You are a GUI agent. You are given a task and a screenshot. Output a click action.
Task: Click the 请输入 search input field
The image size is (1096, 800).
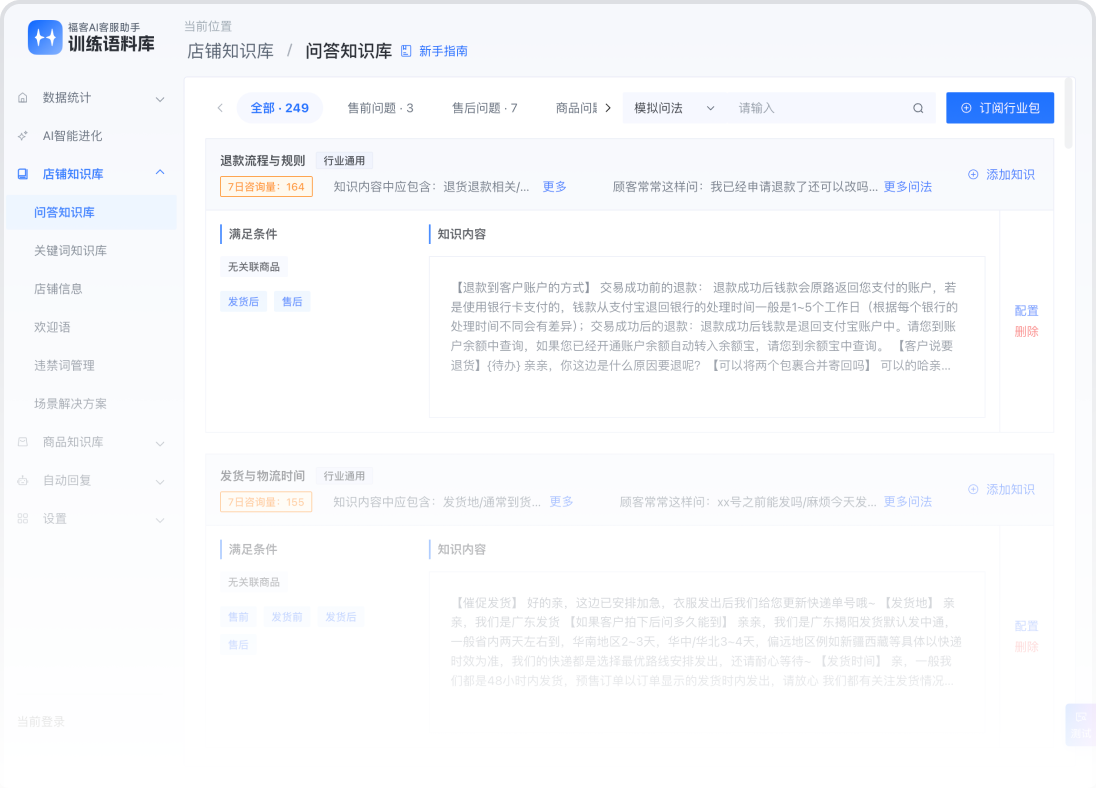click(x=800, y=107)
